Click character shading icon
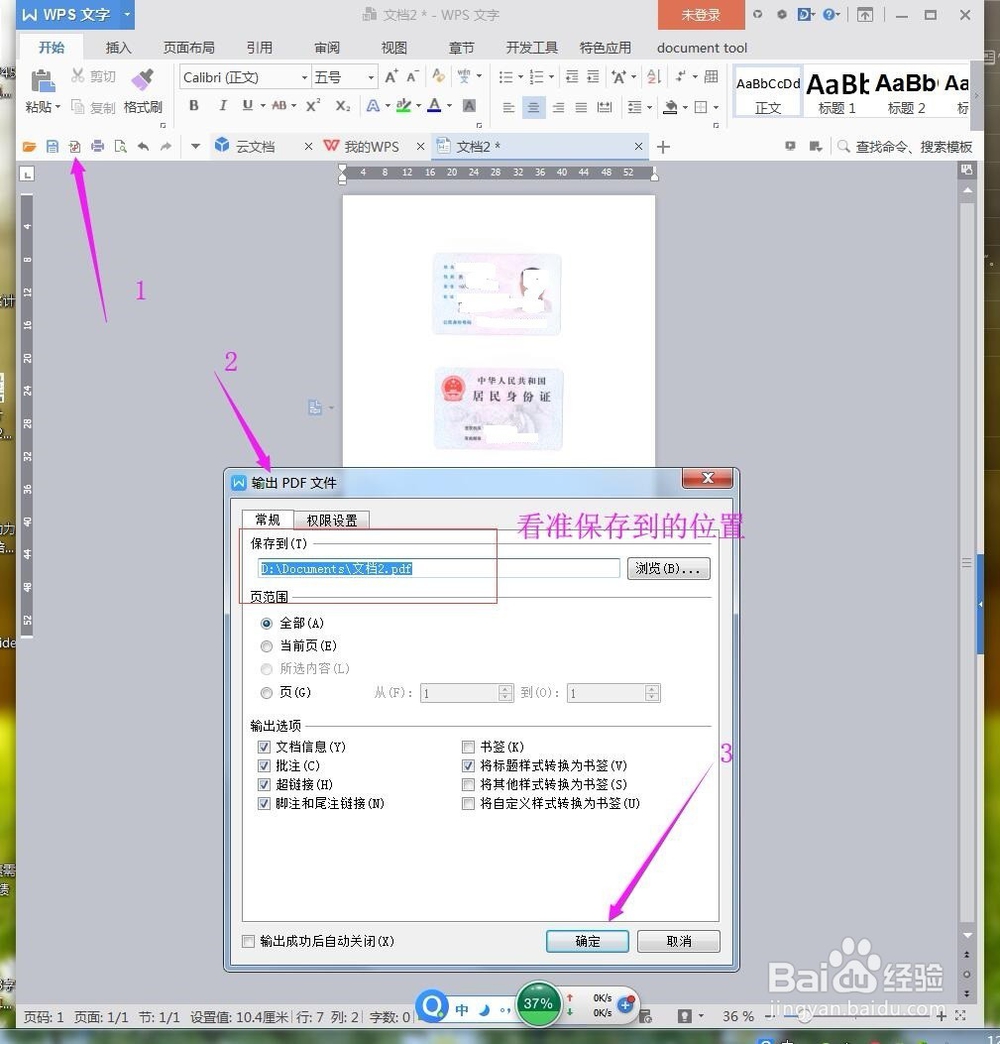Image resolution: width=1000 pixels, height=1044 pixels. point(469,105)
